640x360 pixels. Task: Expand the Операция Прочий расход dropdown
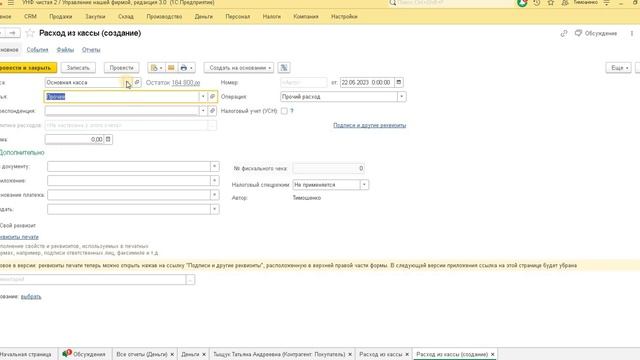click(402, 97)
